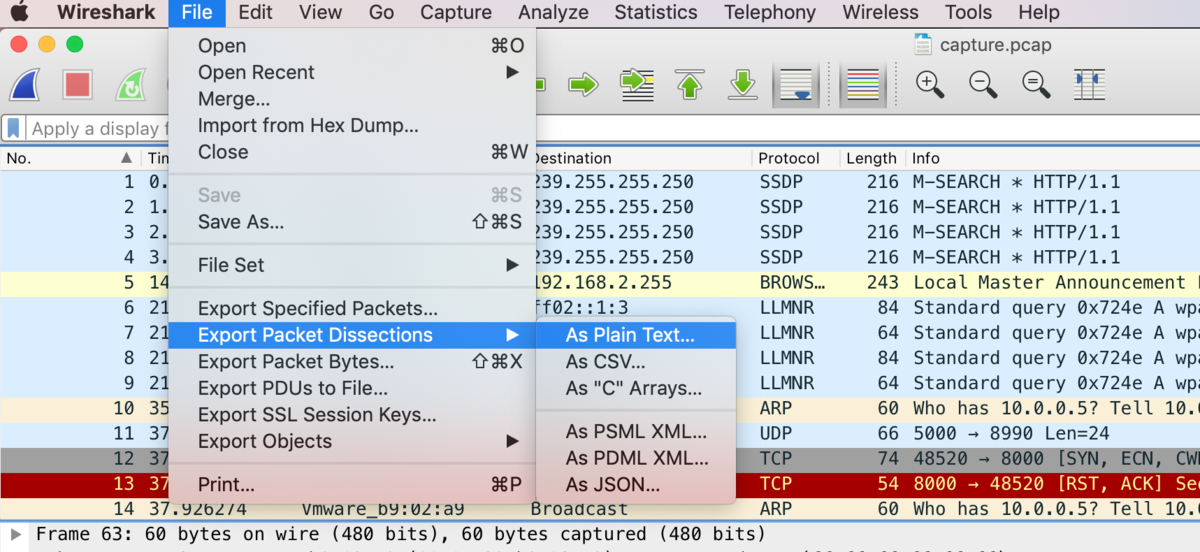Viewport: 1200px width, 552px height.
Task: Select packet 10 ARP Who has 10.0.0.5 row
Action: coord(600,409)
